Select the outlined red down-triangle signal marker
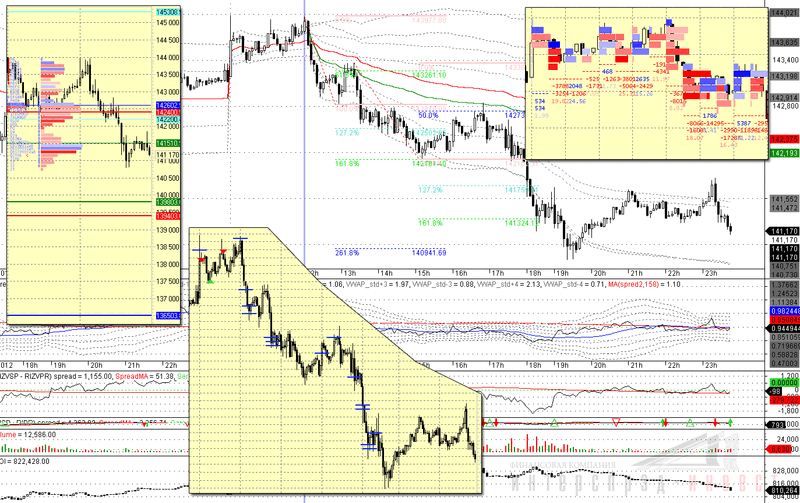This screenshot has width=800, height=503. (616, 423)
